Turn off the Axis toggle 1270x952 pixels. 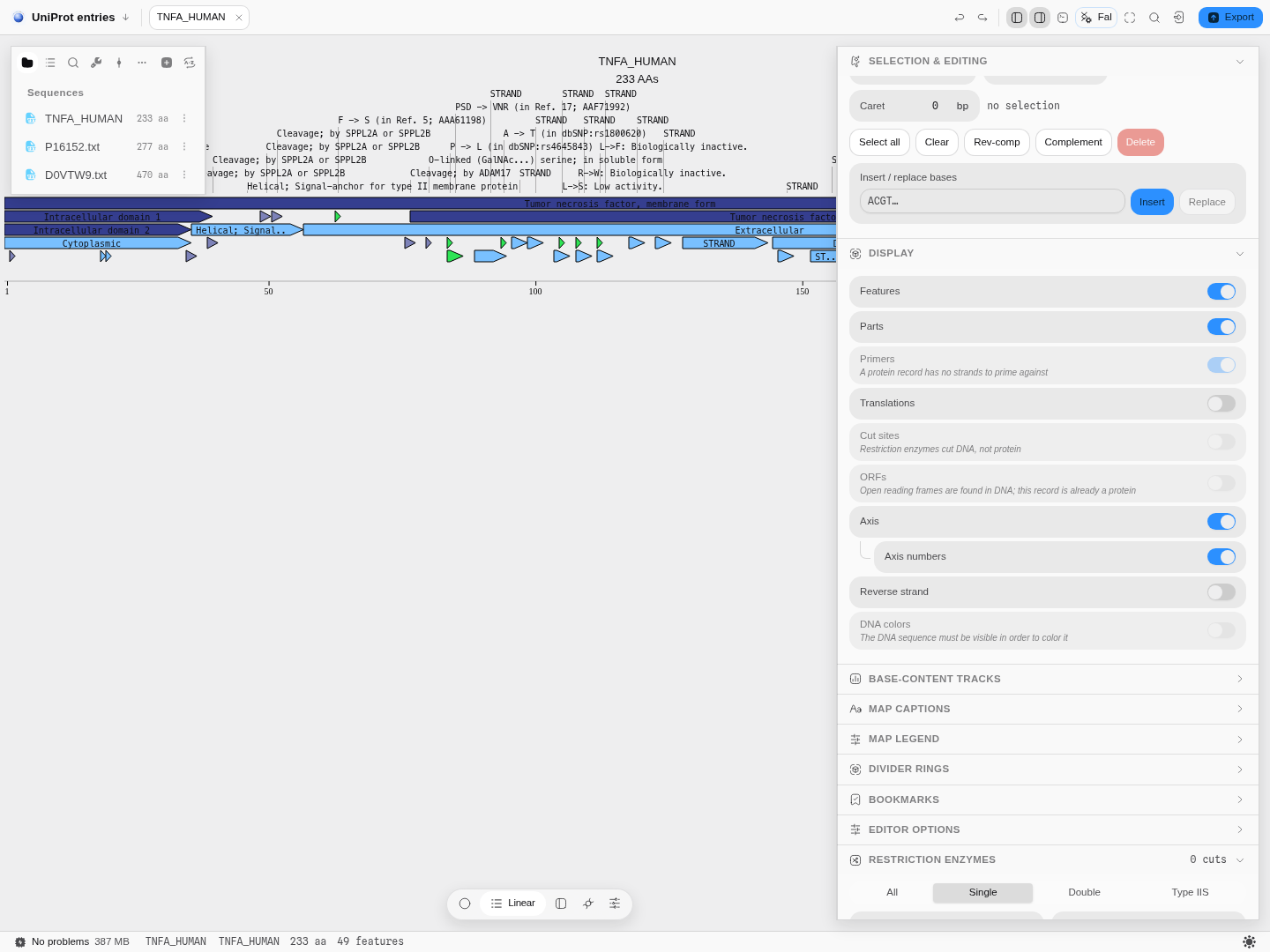click(x=1221, y=522)
